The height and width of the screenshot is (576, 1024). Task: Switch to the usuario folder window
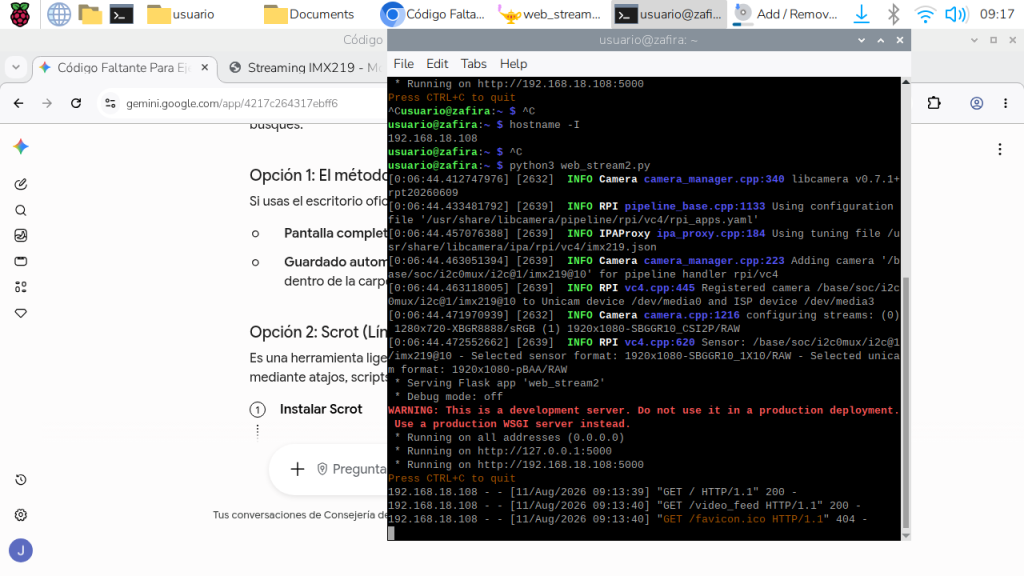point(181,14)
